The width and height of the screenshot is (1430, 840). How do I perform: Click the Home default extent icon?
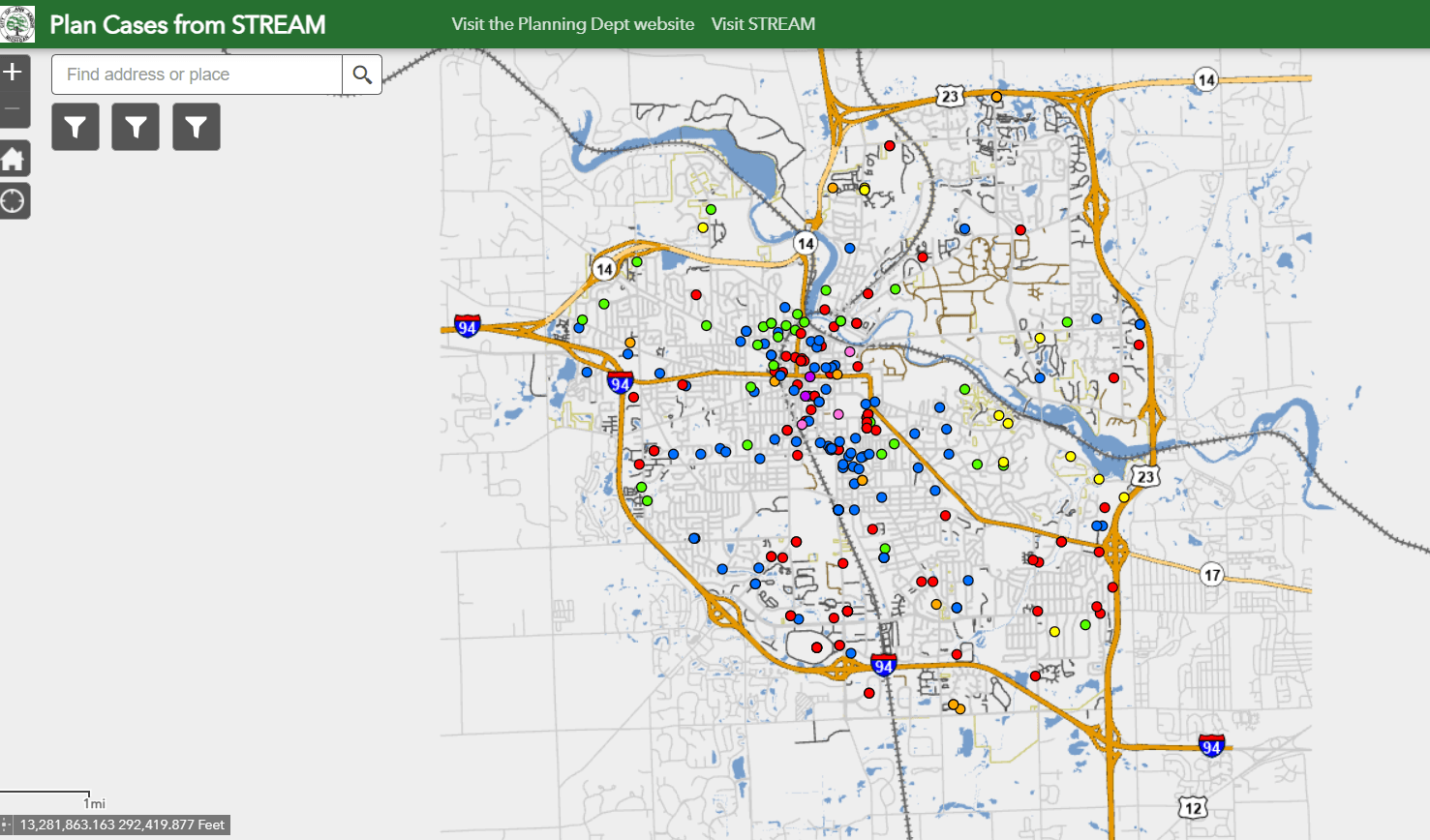tap(15, 158)
